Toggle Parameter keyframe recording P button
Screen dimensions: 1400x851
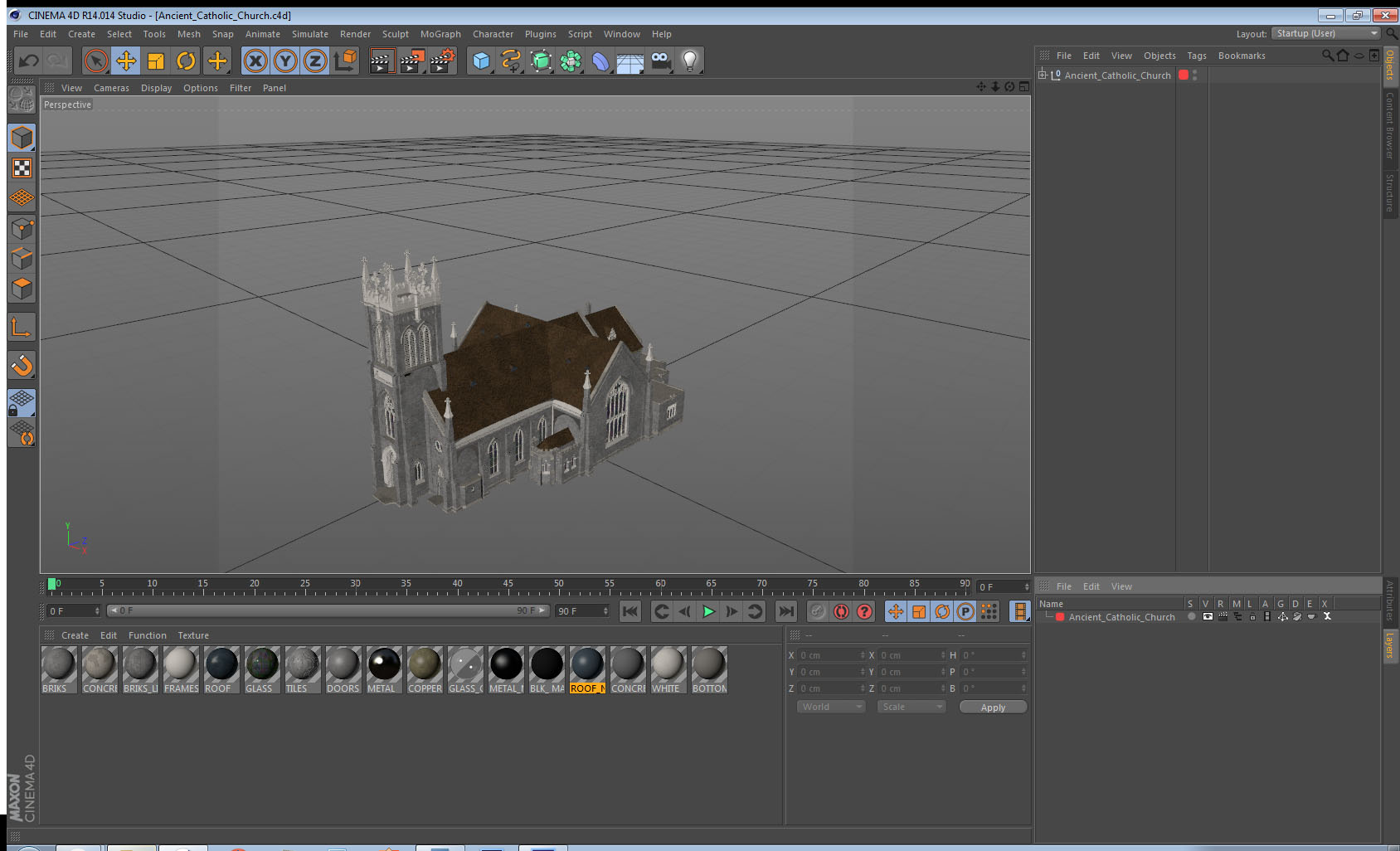tap(965, 611)
